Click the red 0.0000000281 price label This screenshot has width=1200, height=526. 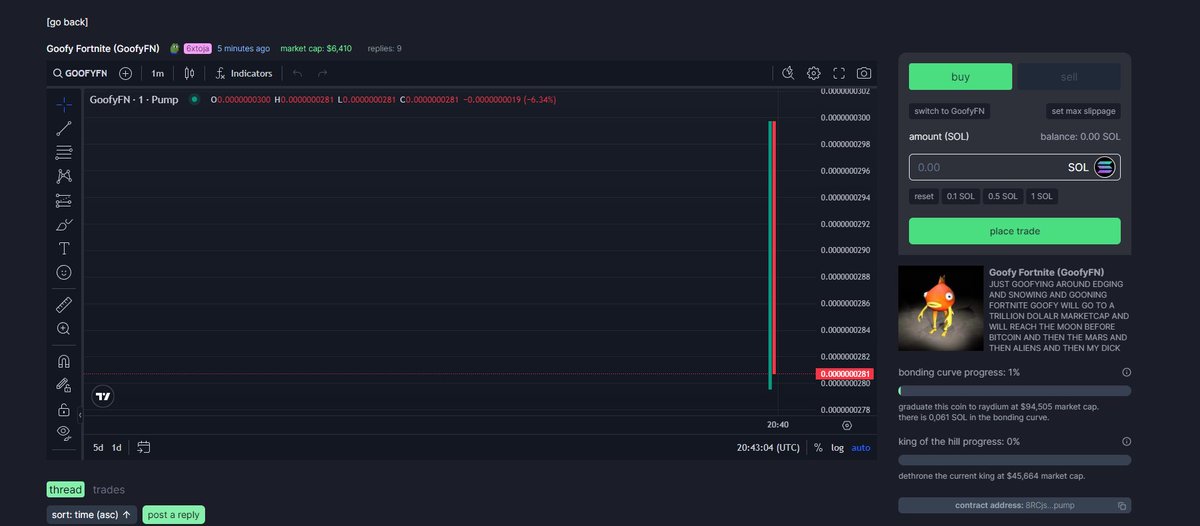[x=845, y=374]
